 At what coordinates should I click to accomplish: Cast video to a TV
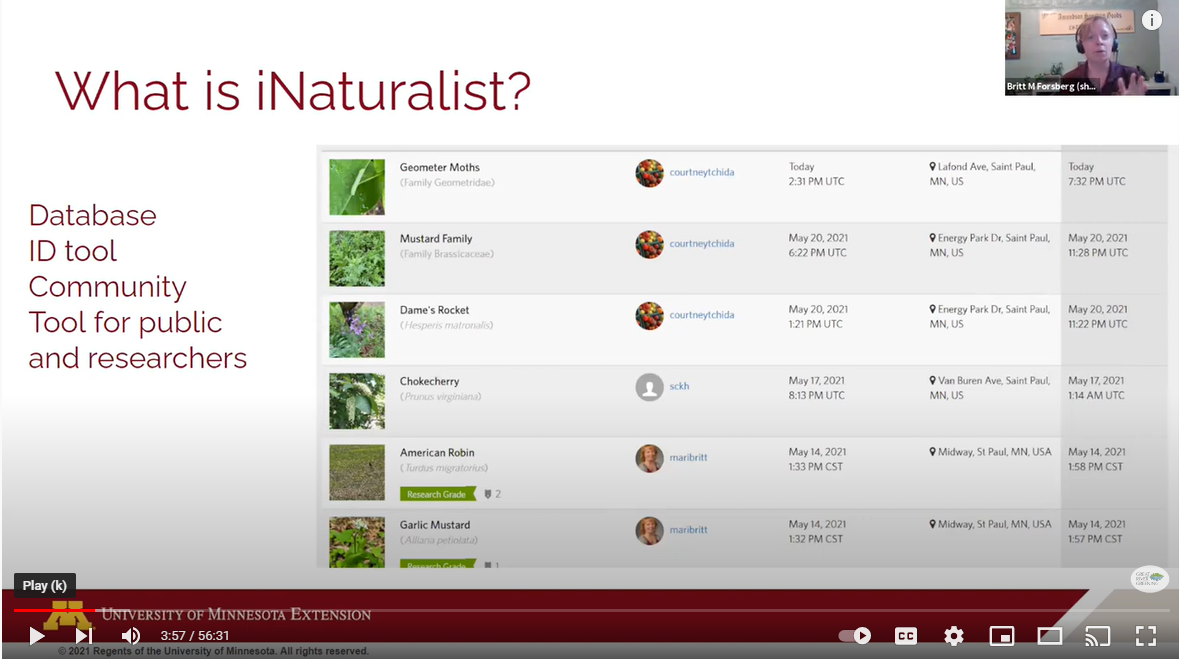1098,636
